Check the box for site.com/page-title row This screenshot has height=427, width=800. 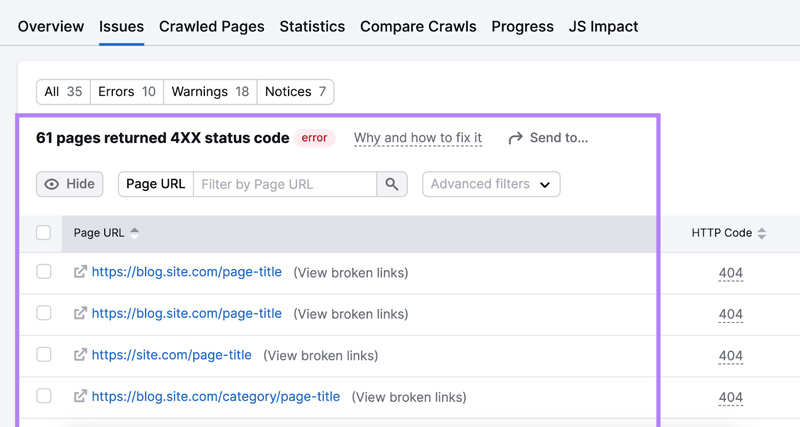click(44, 355)
